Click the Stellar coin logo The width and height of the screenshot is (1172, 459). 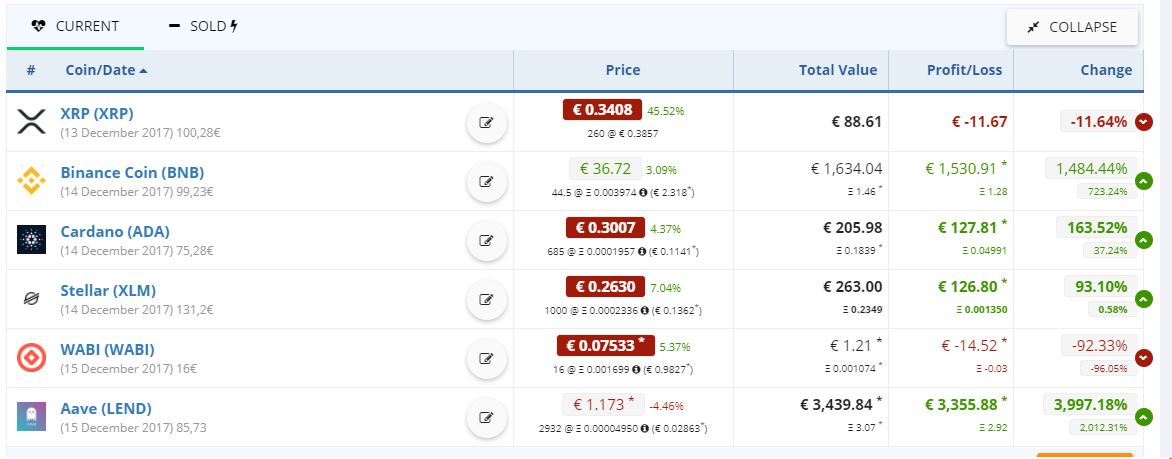click(31, 299)
